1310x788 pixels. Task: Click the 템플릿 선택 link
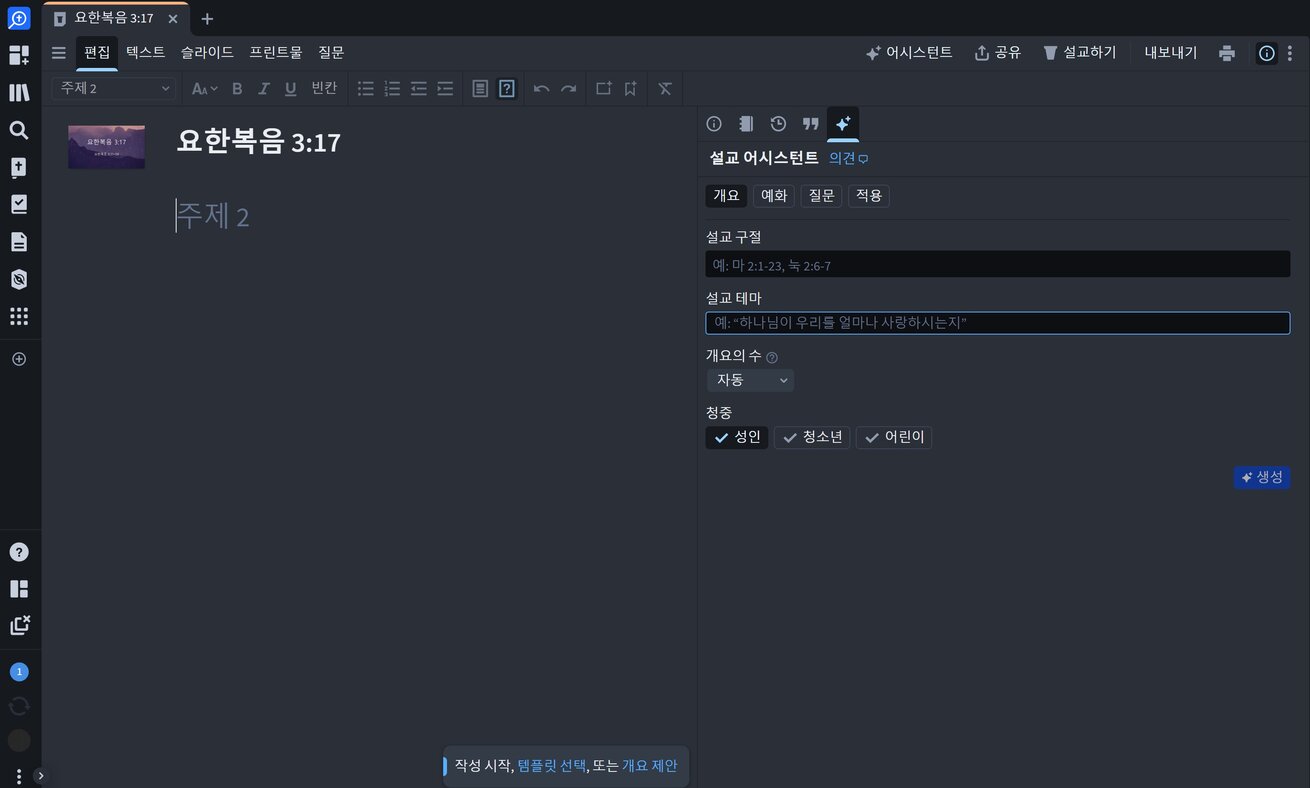pyautogui.click(x=552, y=766)
